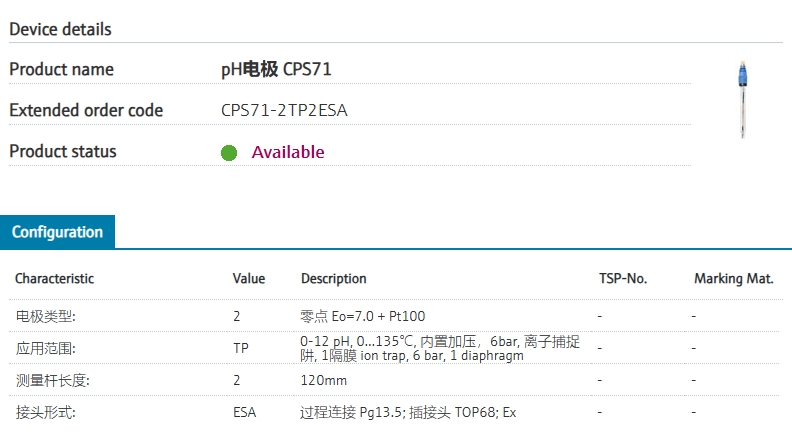Image resolution: width=792 pixels, height=437 pixels.
Task: Select the 接头形式 characteristic row label
Action: [x=46, y=412]
